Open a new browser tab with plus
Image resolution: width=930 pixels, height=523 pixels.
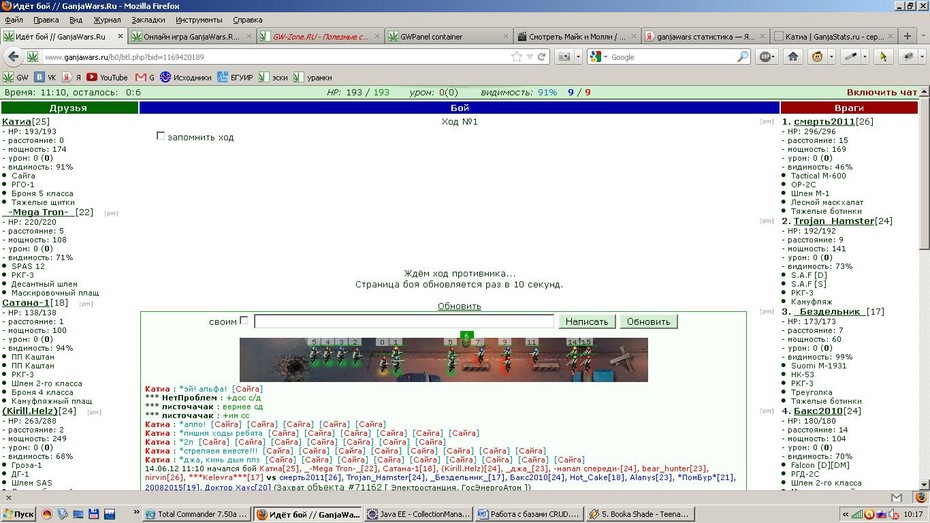pos(907,36)
